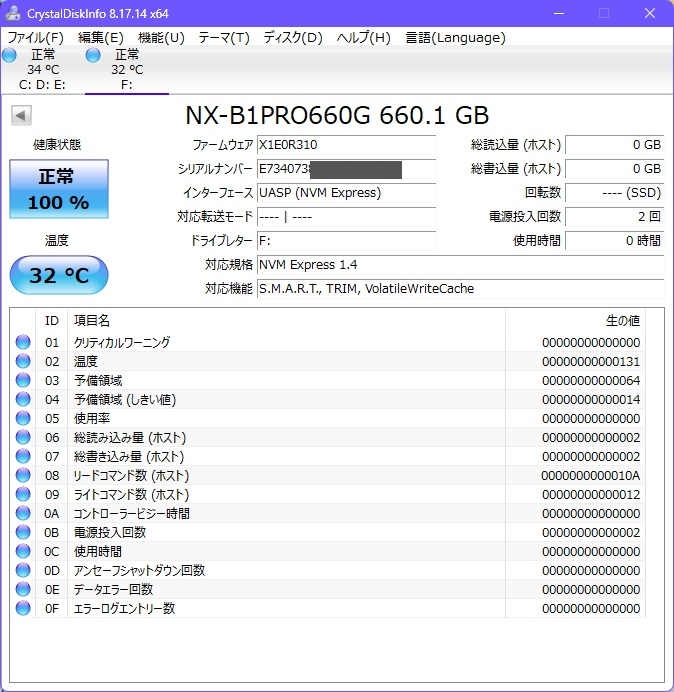Select the 使用率 row name

92,418
